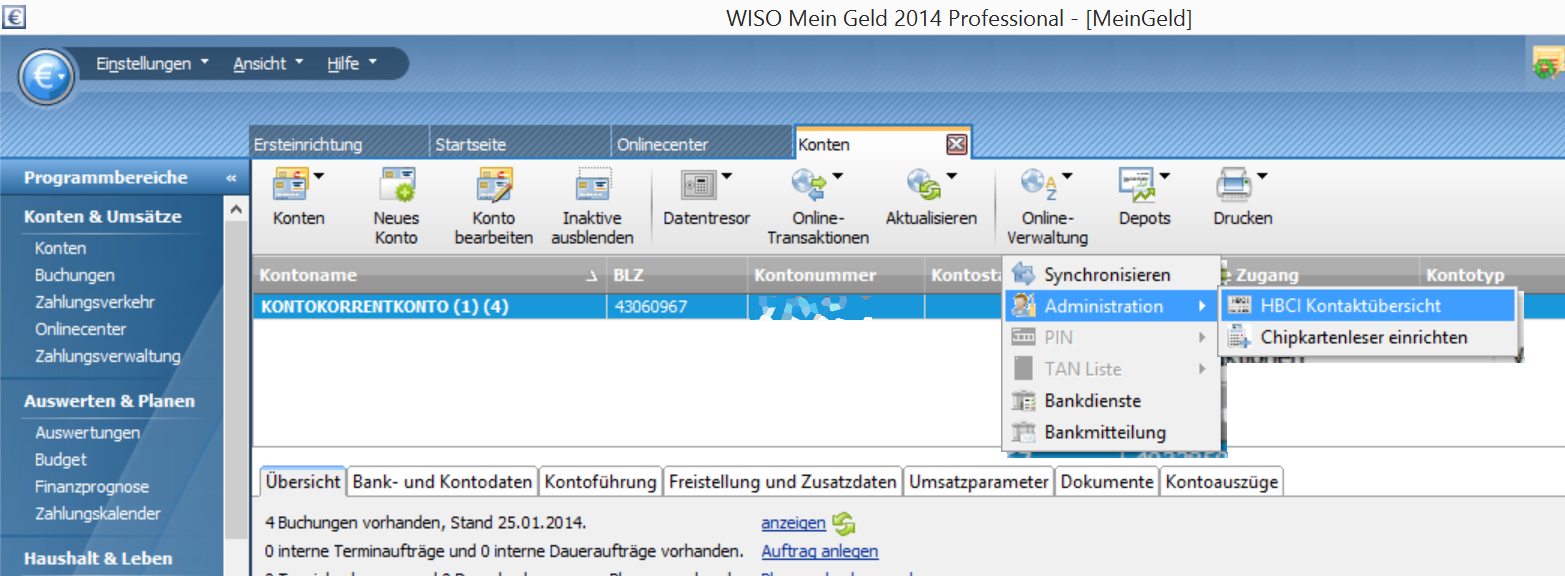1565x576 pixels.
Task: Expand the Depots dropdown arrow
Action: [1165, 177]
